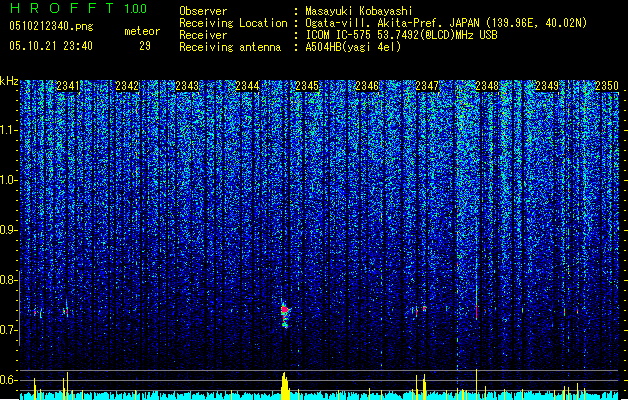Screen dimensions: 629x400
Task: Click the 2341 time marker
Action: click(68, 86)
